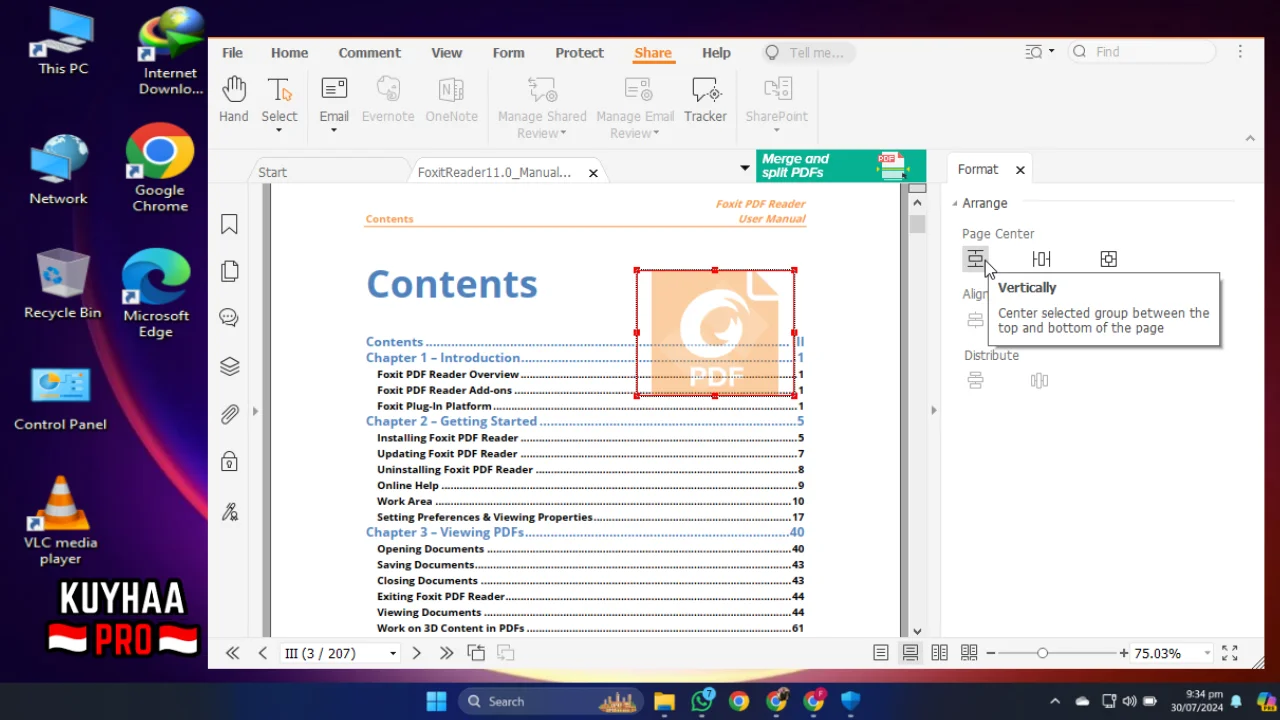Switch to the View ribbon tab

click(446, 53)
